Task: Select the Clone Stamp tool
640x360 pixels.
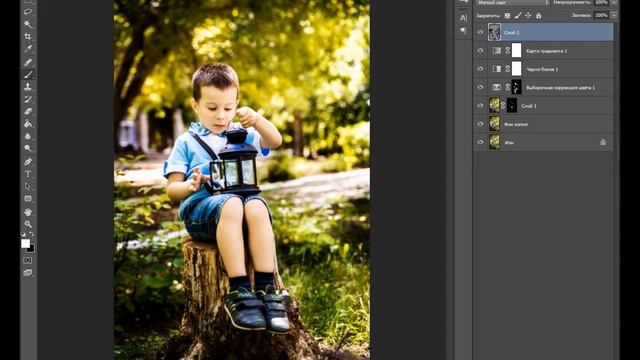Action: pyautogui.click(x=28, y=87)
